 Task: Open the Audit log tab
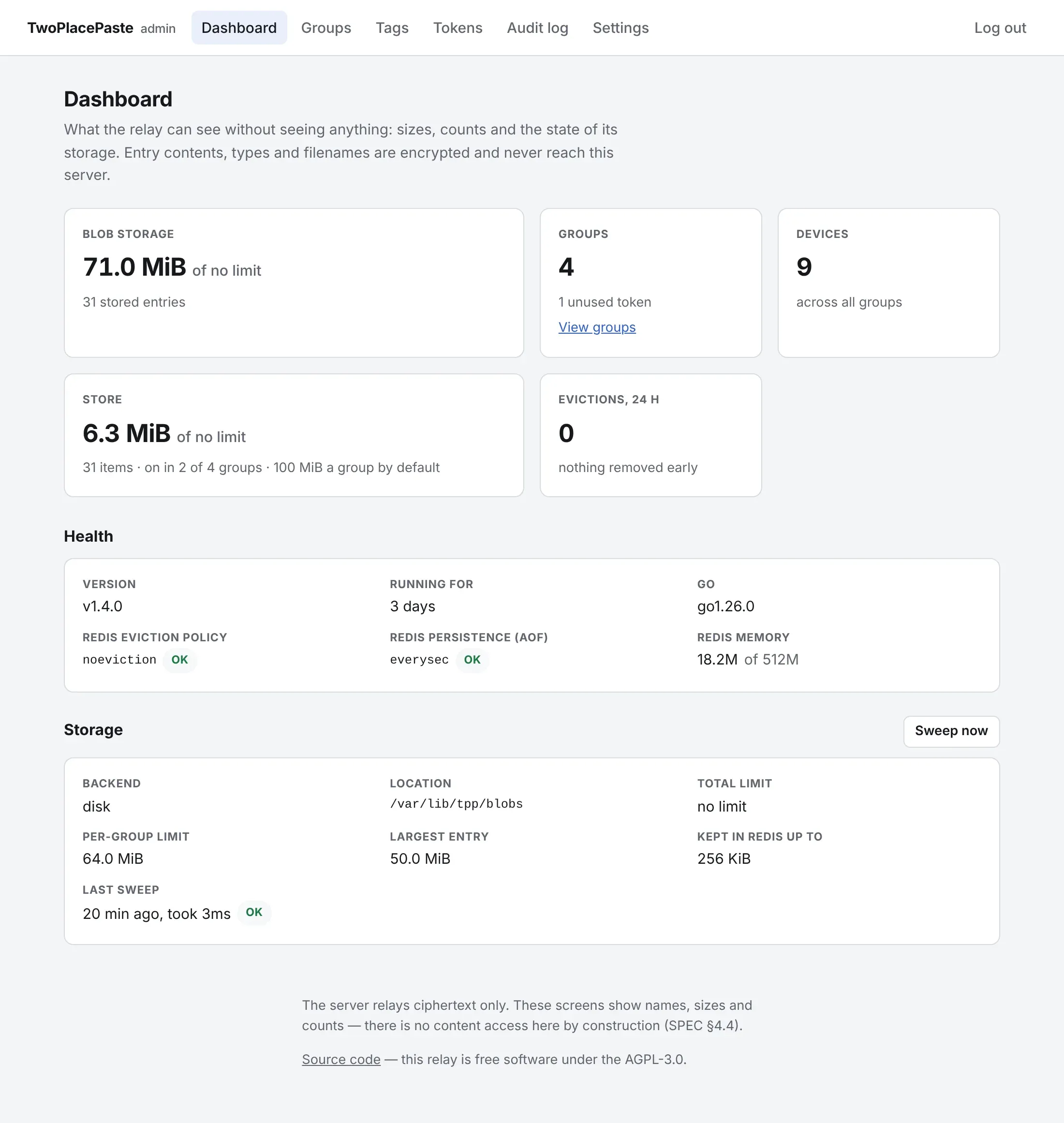(x=537, y=28)
